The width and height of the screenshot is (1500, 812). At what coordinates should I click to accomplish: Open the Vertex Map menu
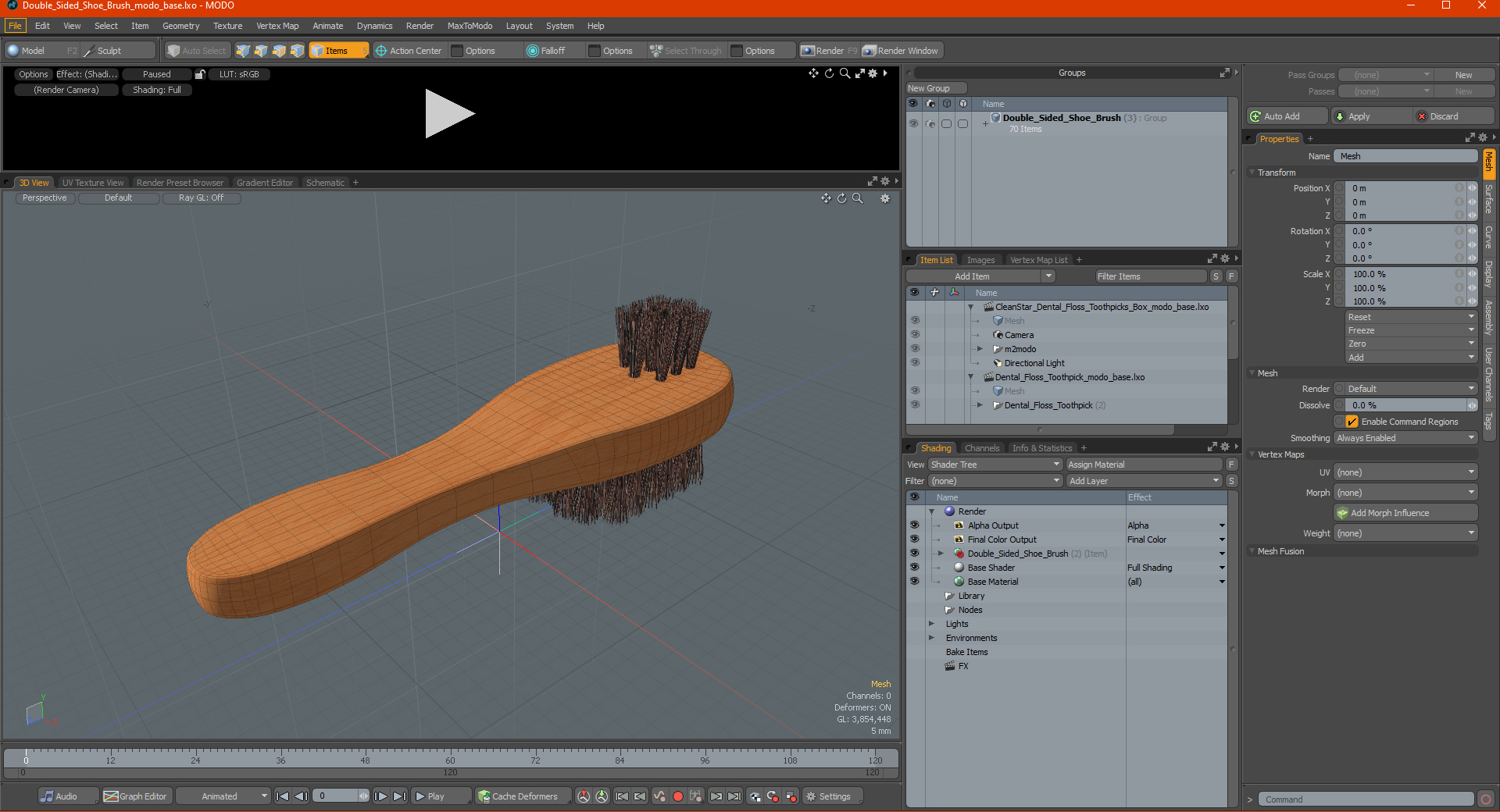pos(277,26)
